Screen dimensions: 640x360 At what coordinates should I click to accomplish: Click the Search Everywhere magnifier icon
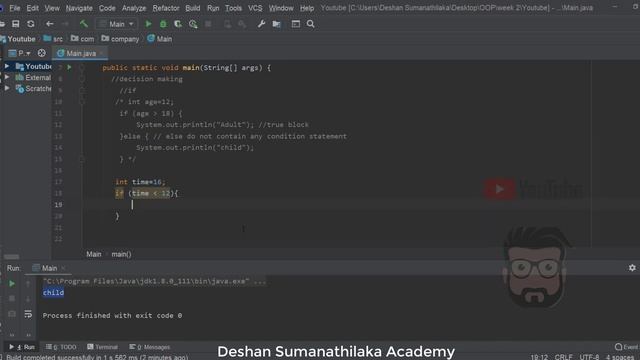[x=311, y=24]
